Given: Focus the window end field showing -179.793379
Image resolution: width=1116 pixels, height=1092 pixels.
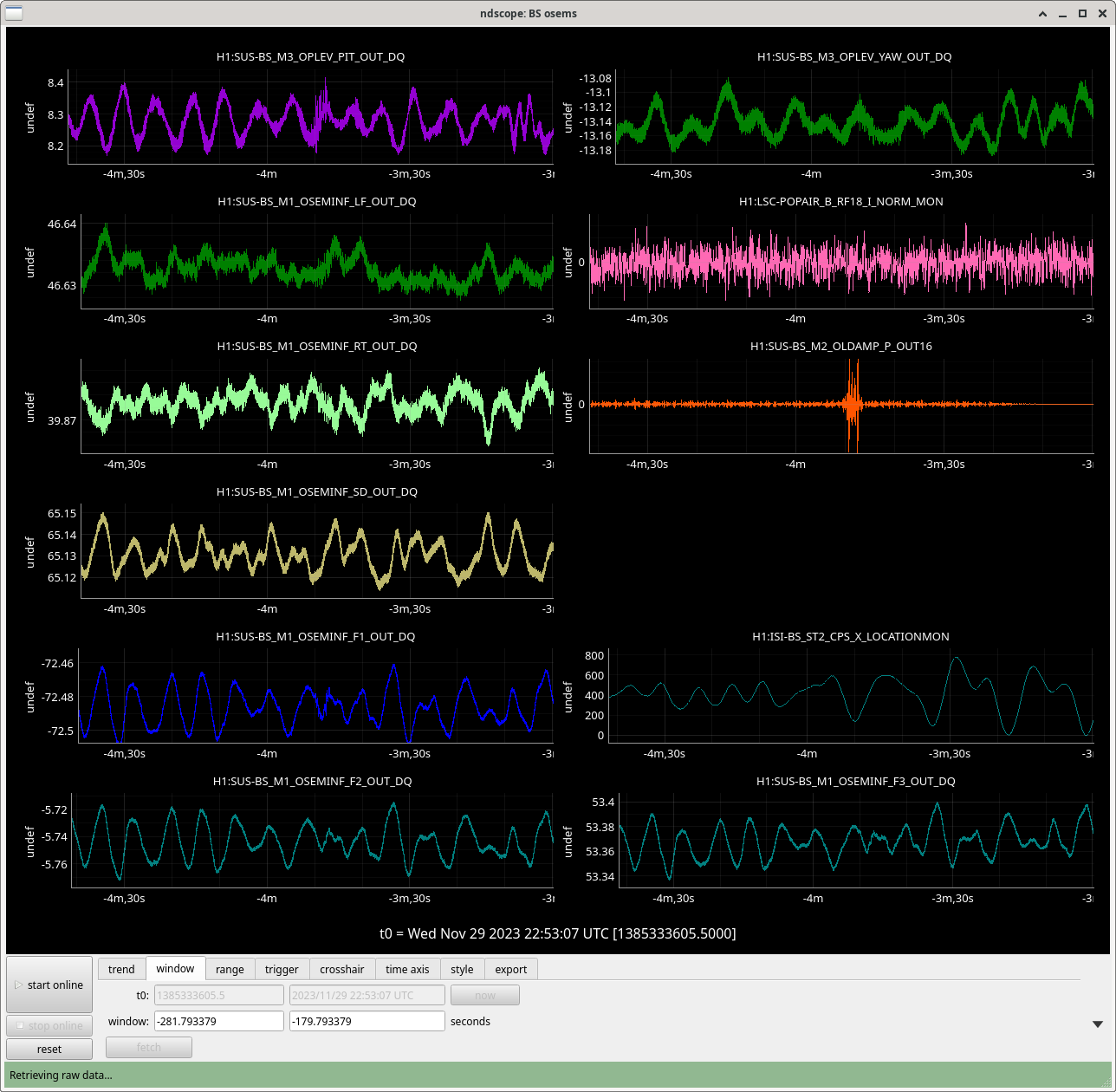Looking at the screenshot, I should (367, 1021).
